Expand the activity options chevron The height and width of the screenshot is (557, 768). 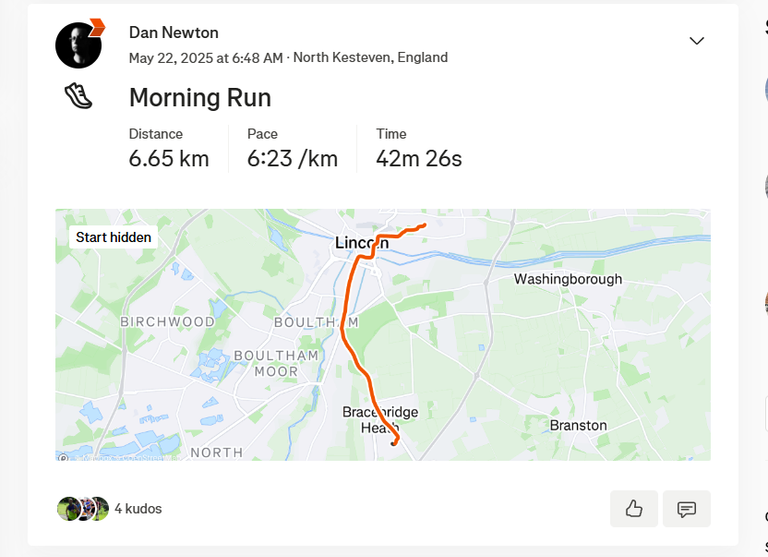(696, 41)
